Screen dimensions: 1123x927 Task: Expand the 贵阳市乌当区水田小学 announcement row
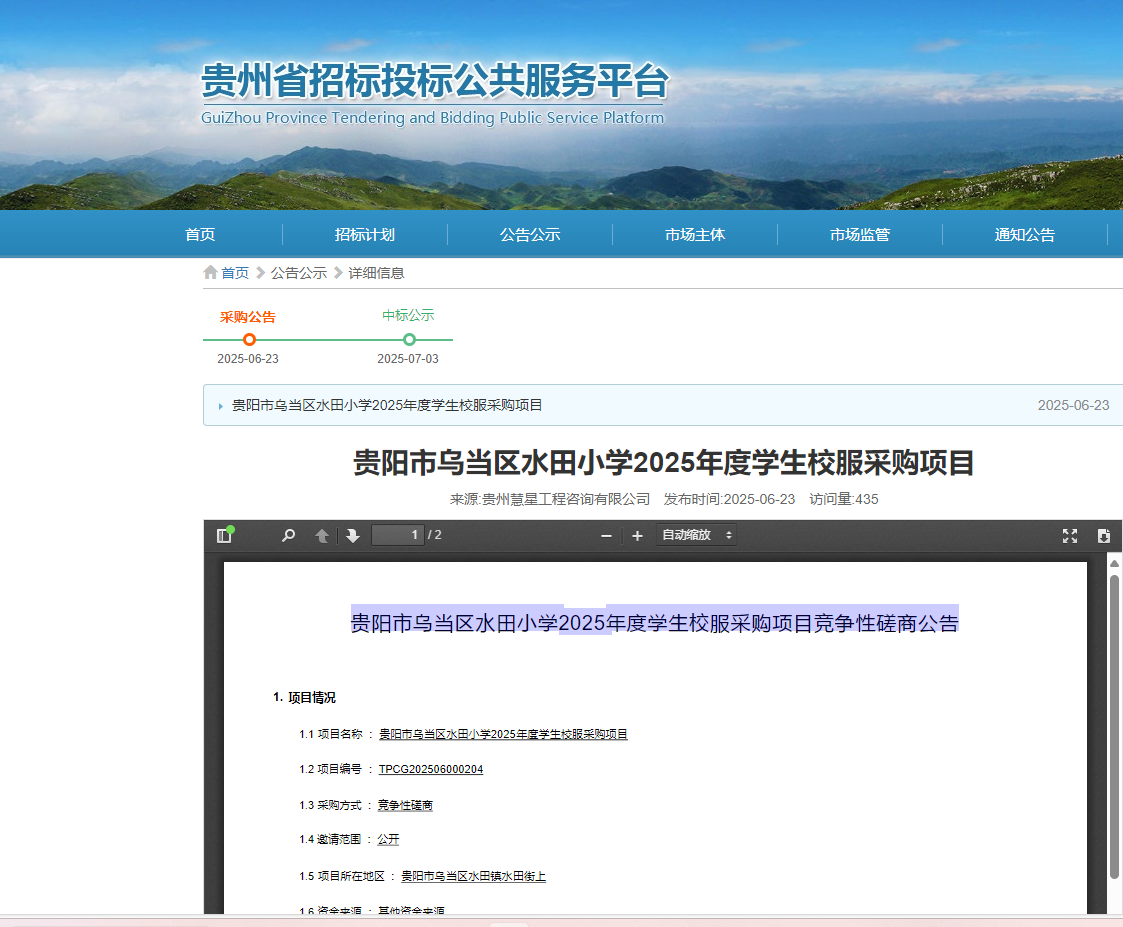[x=387, y=405]
